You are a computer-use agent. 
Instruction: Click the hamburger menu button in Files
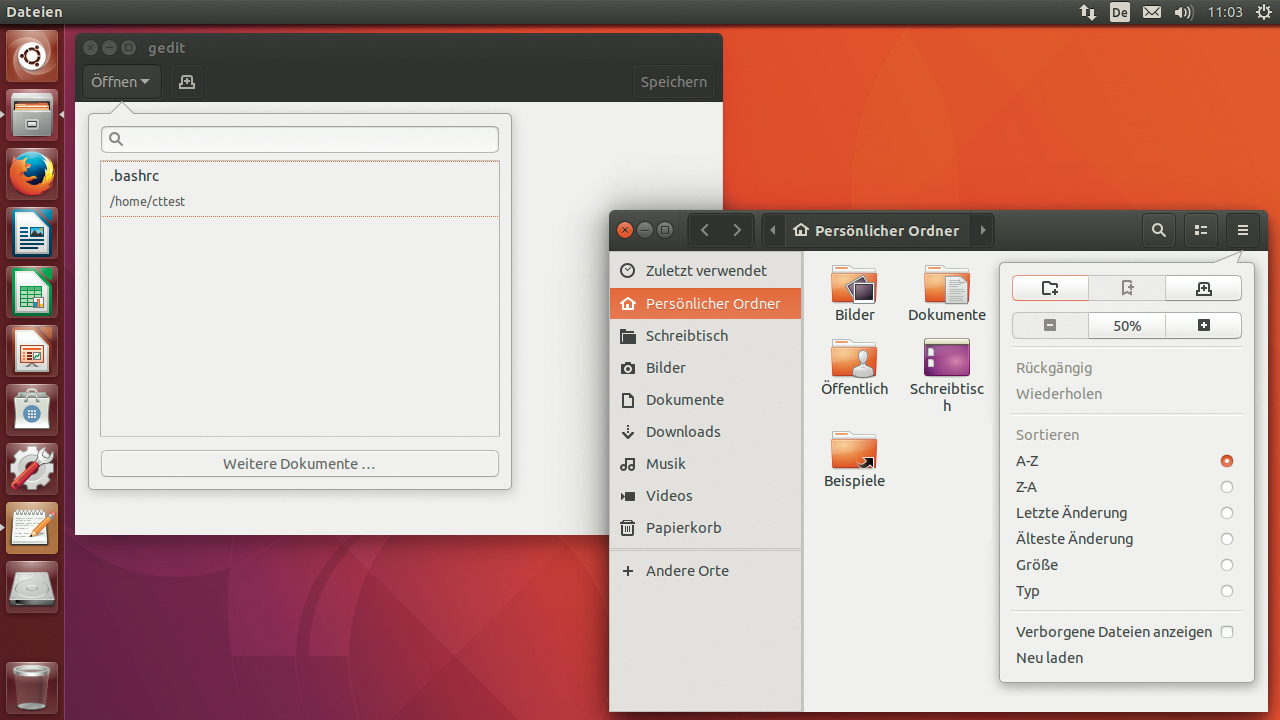click(x=1243, y=230)
